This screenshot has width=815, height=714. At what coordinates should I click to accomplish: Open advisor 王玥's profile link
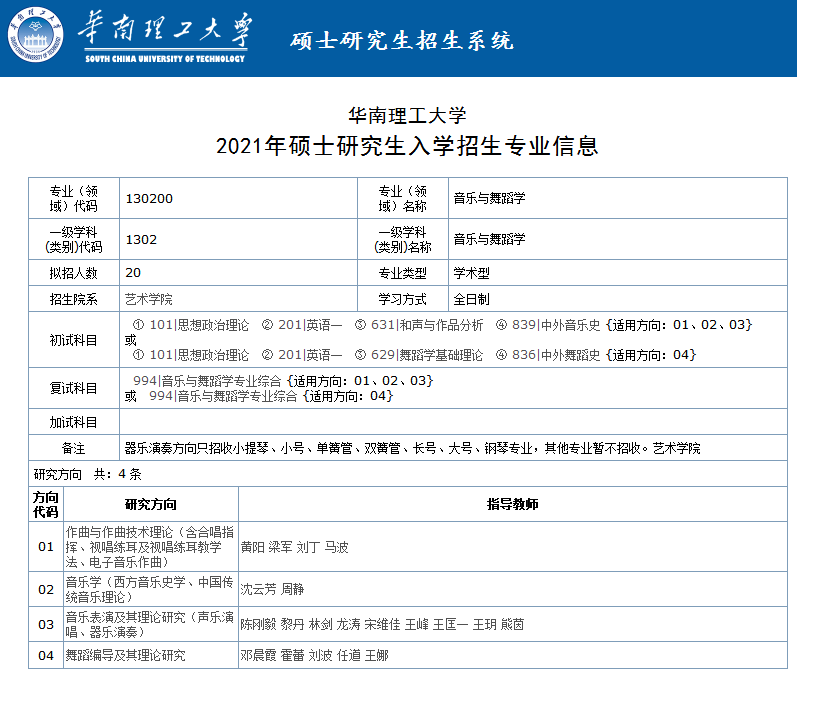(x=484, y=625)
